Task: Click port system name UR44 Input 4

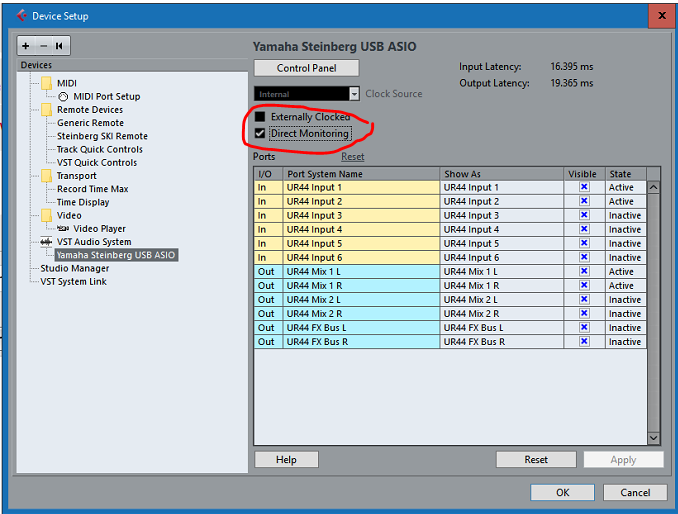Action: 361,230
